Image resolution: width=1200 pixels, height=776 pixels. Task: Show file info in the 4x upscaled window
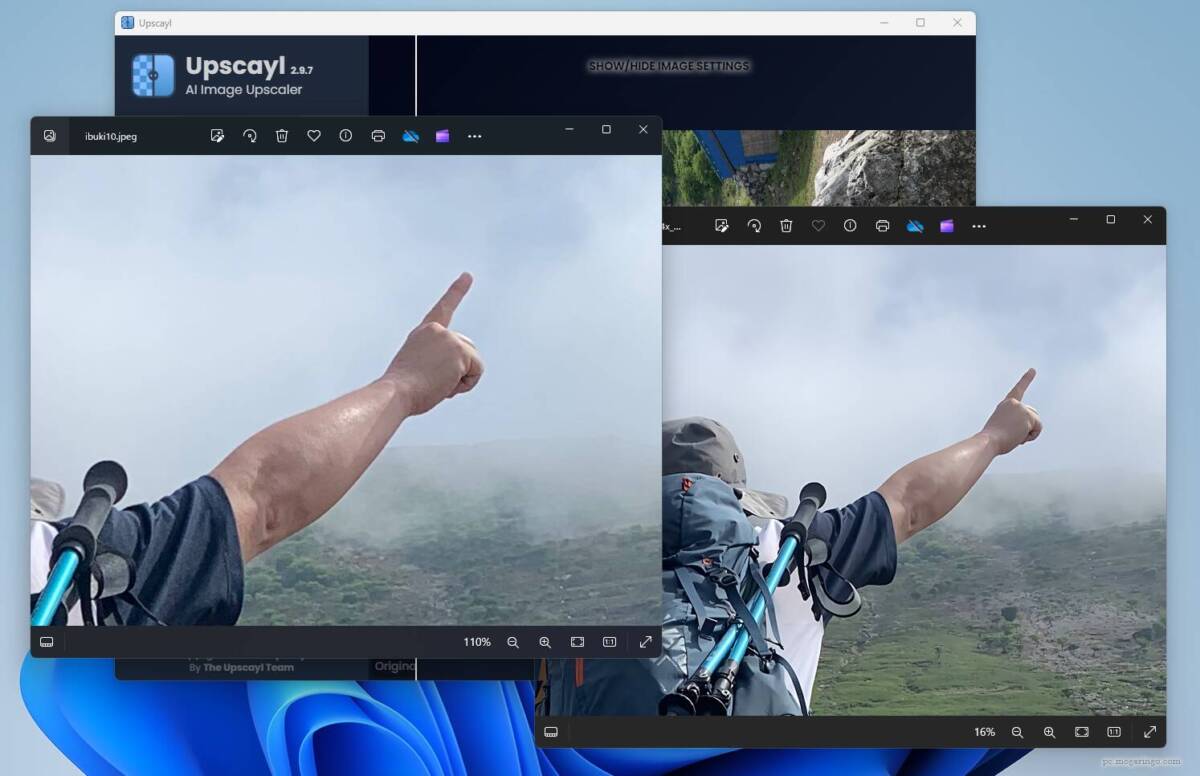850,226
